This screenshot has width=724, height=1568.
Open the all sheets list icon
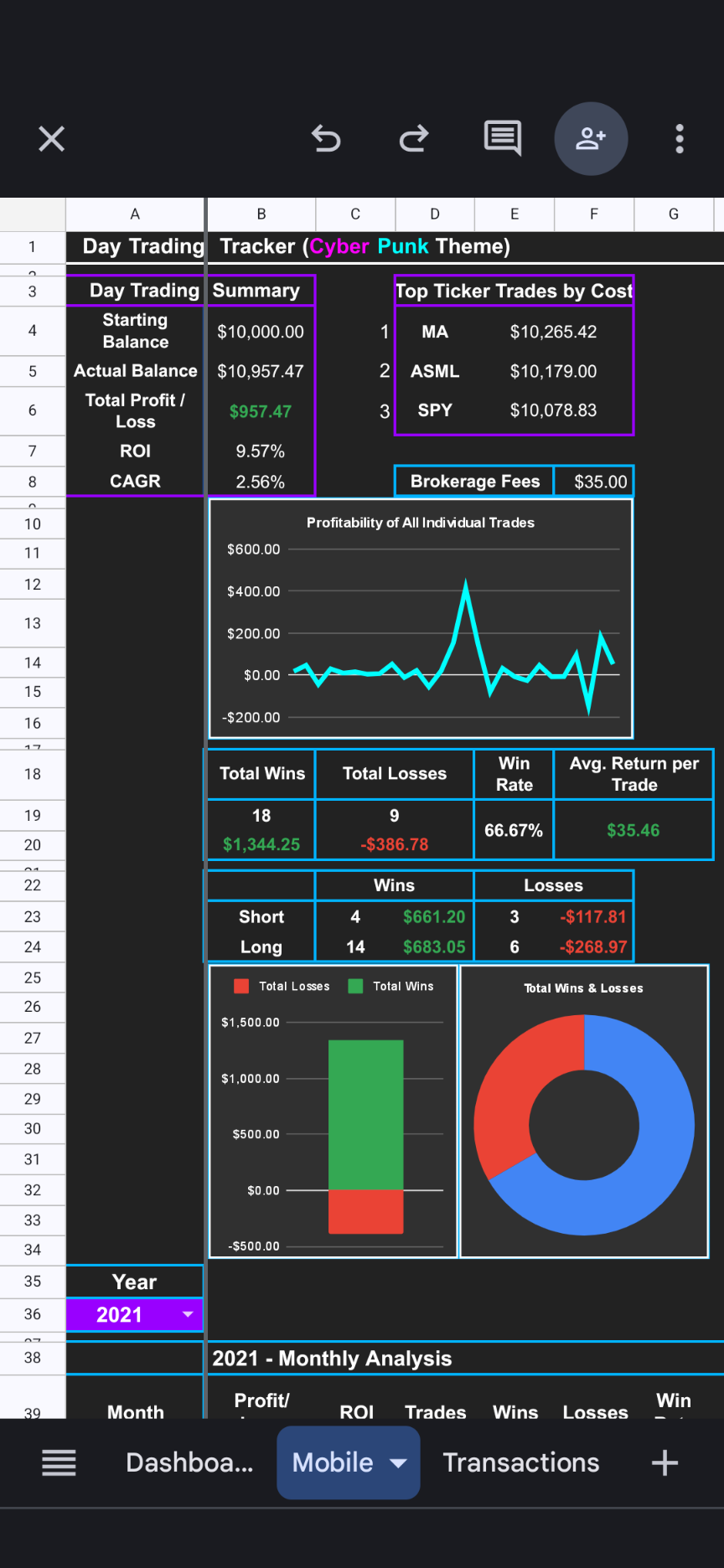(59, 1463)
